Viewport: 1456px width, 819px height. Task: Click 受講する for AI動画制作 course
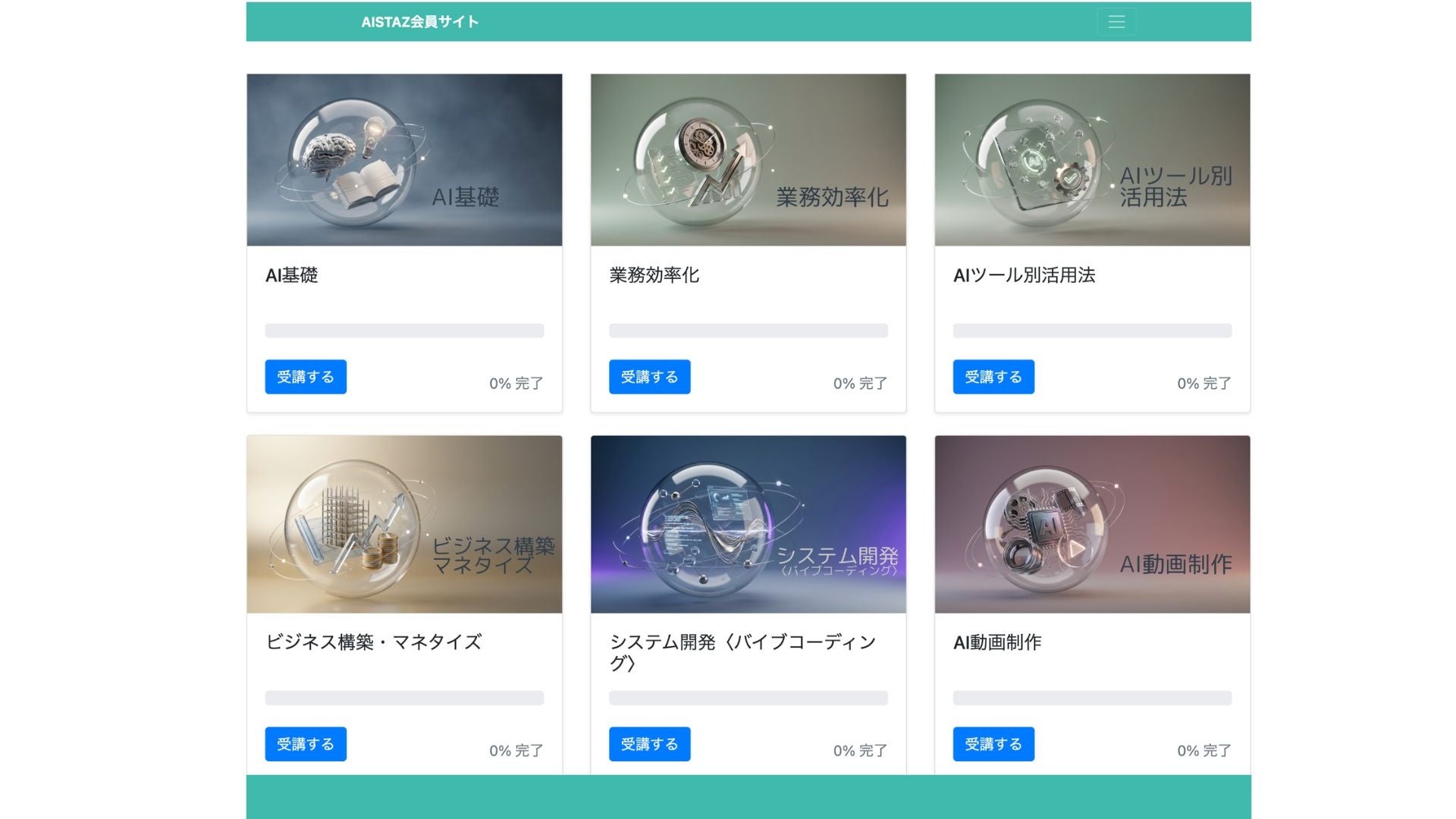pos(993,744)
